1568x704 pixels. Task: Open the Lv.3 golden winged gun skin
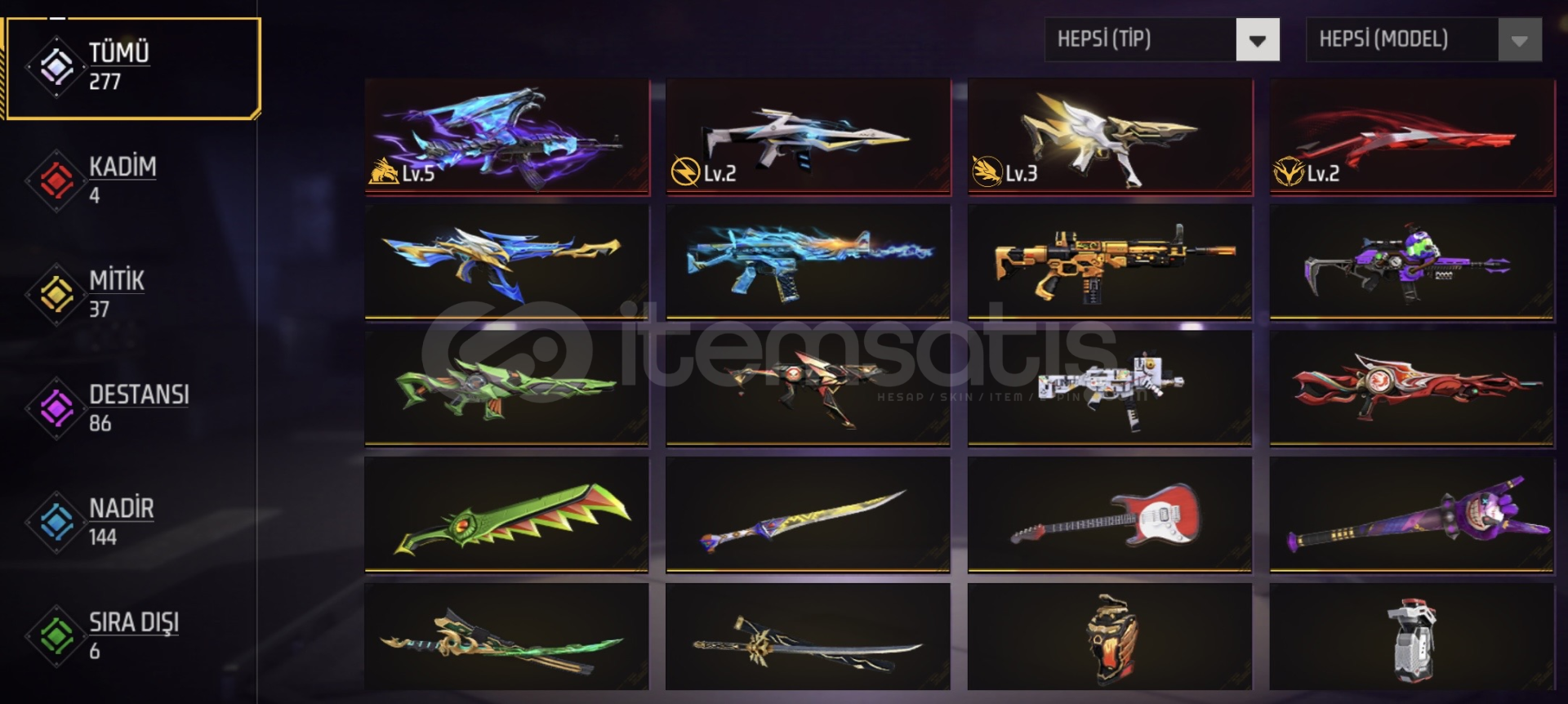tap(1110, 136)
